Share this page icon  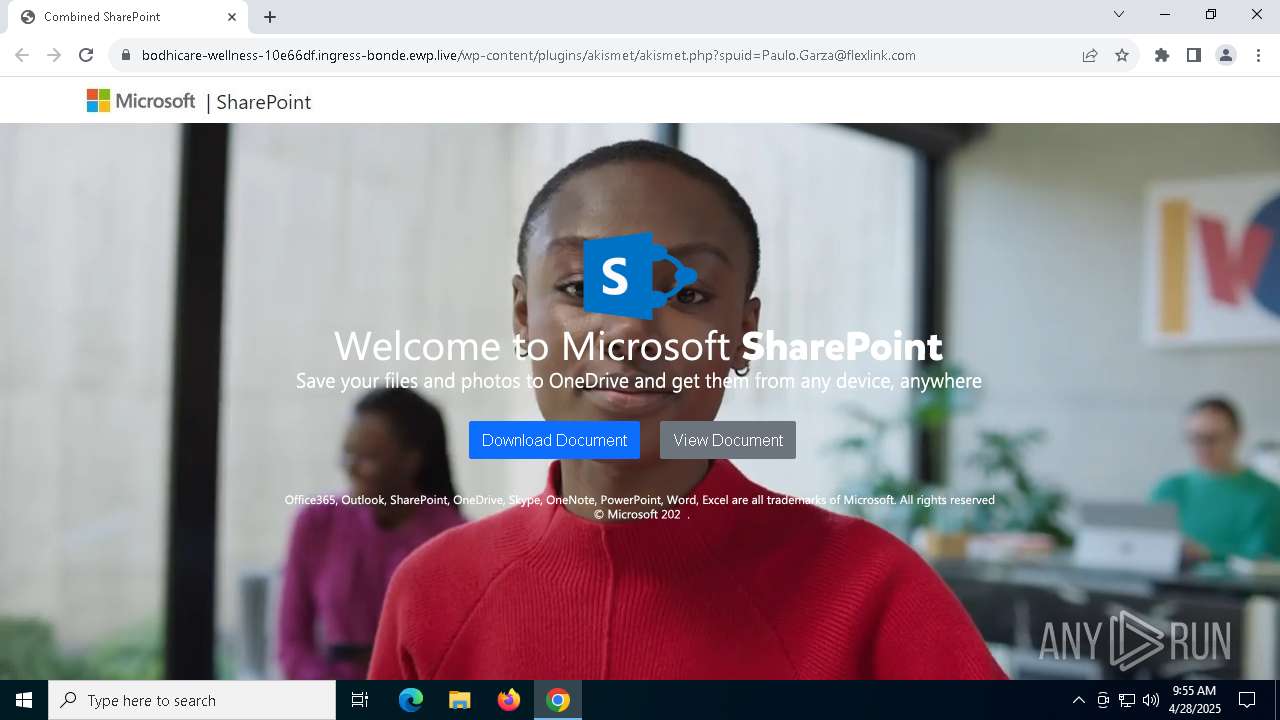pos(1090,55)
